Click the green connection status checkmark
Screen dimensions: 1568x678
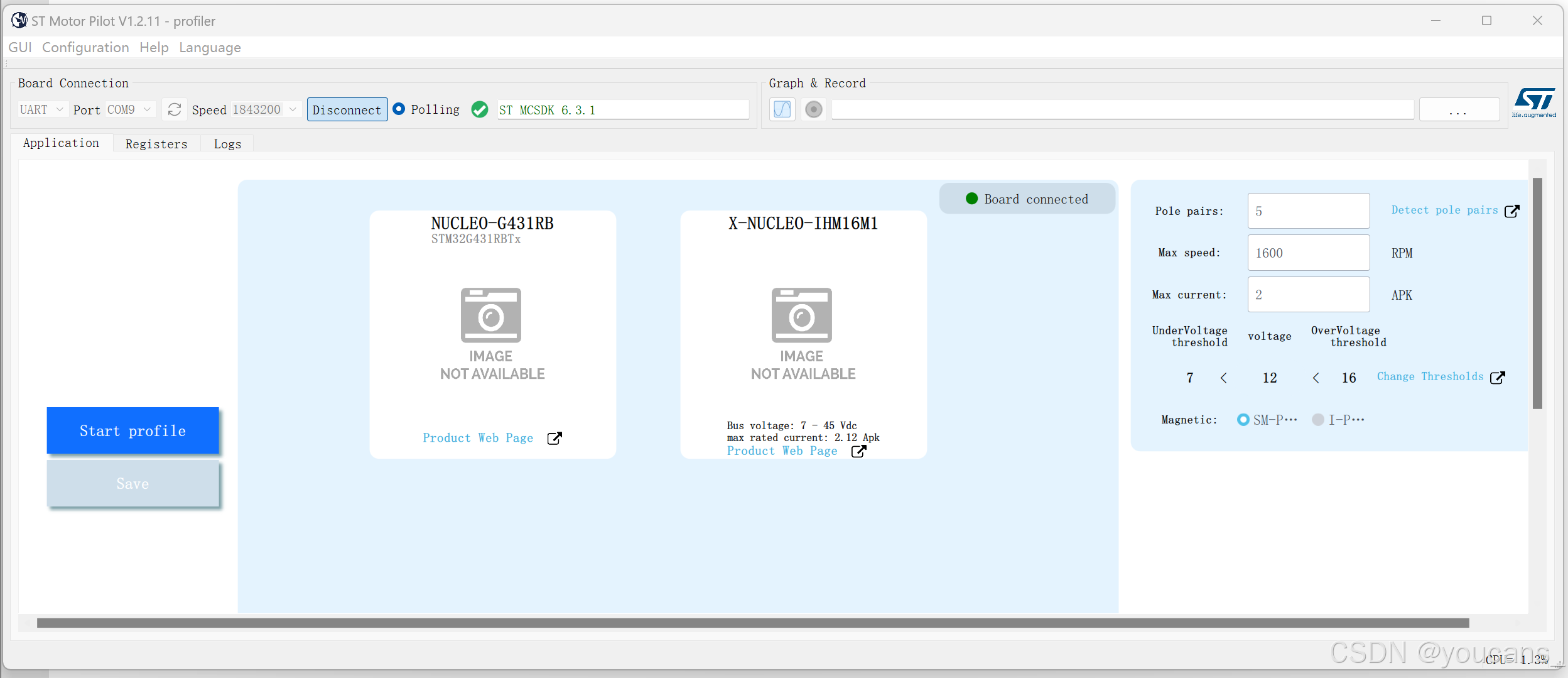coord(480,109)
